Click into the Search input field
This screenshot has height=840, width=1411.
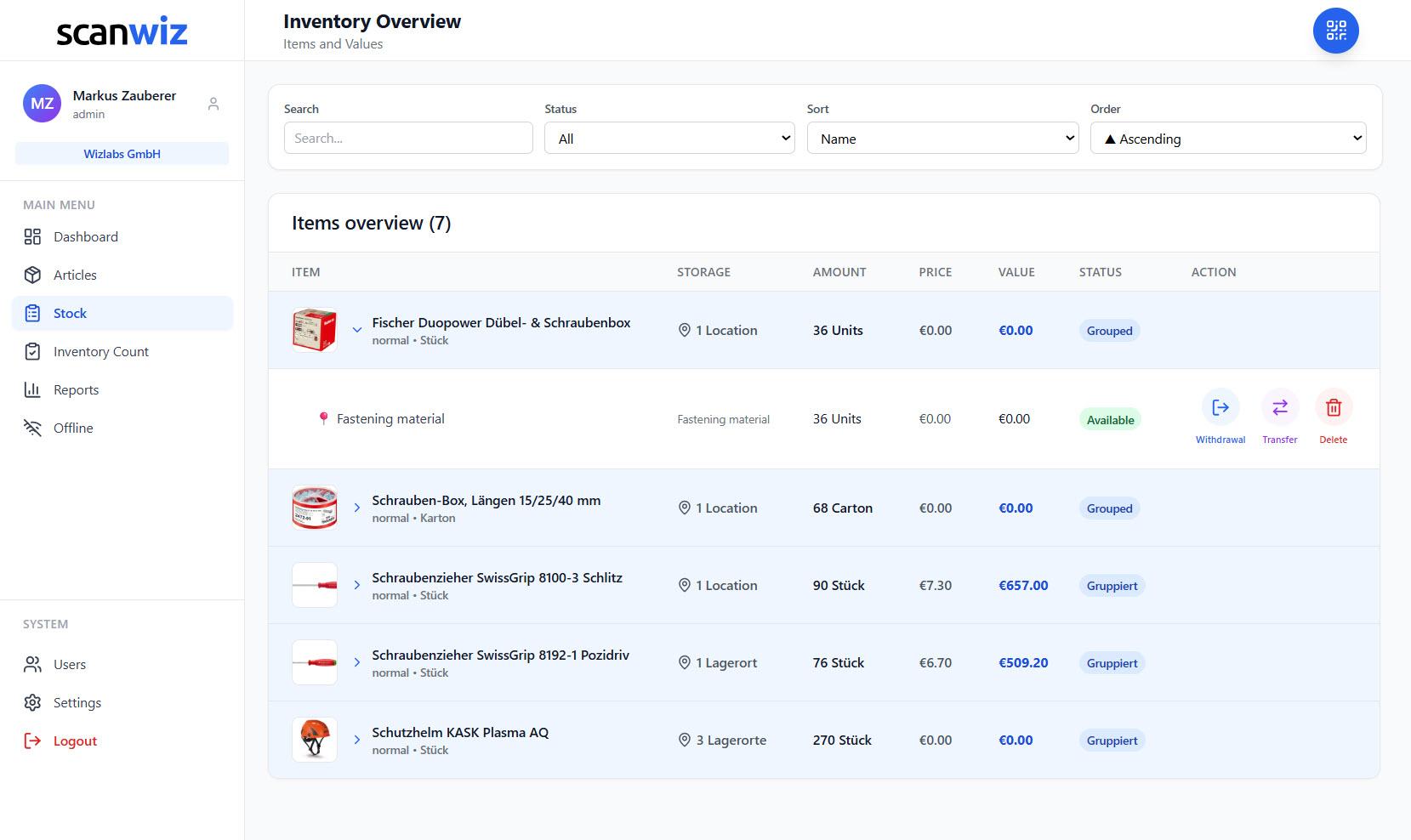click(408, 139)
